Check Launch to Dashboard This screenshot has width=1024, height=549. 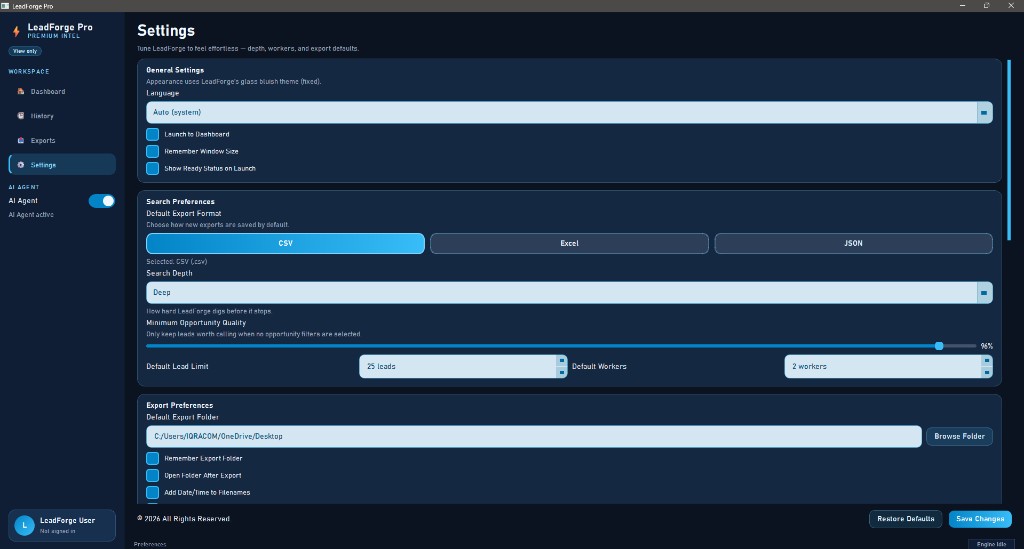152,134
